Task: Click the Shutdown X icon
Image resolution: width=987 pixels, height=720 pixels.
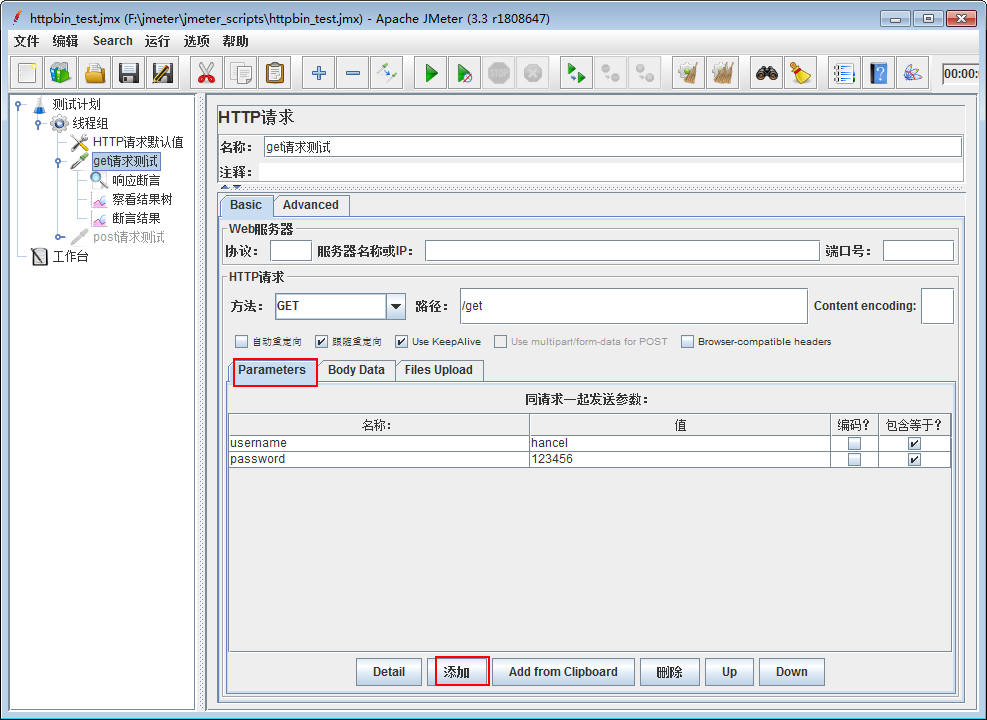Action: 533,73
